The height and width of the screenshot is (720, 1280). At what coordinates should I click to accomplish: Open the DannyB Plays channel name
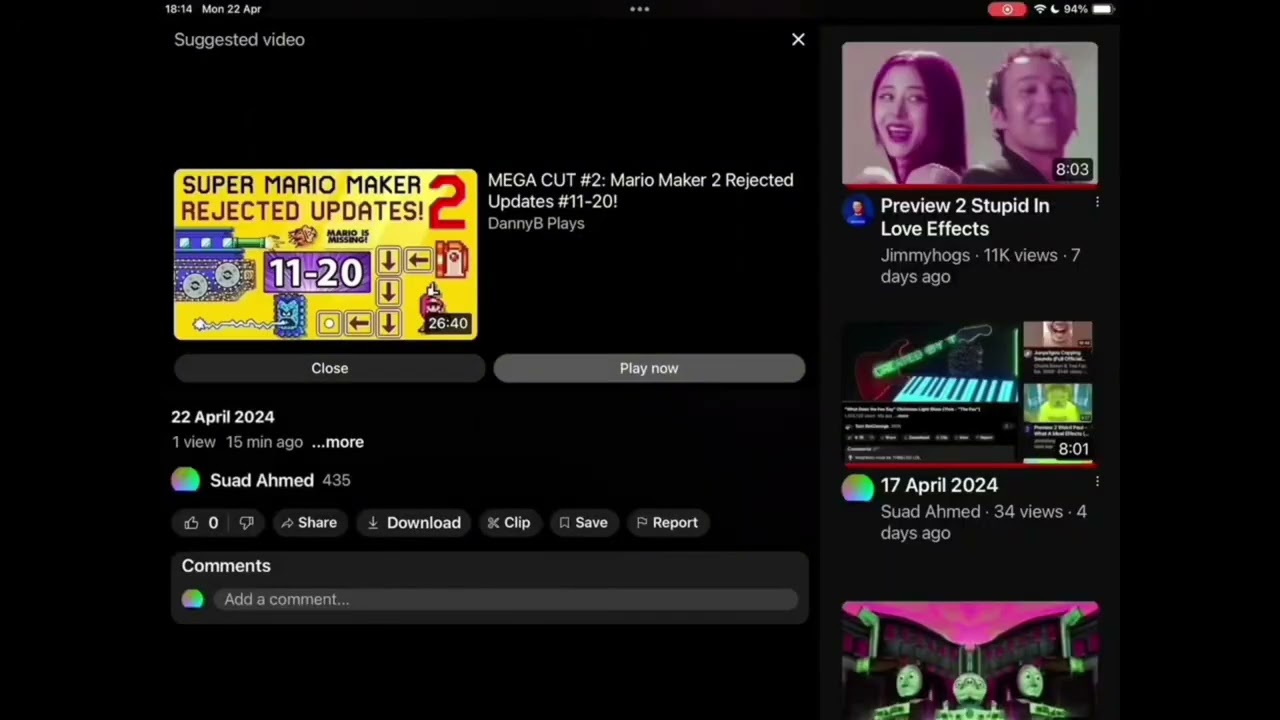[x=536, y=223]
